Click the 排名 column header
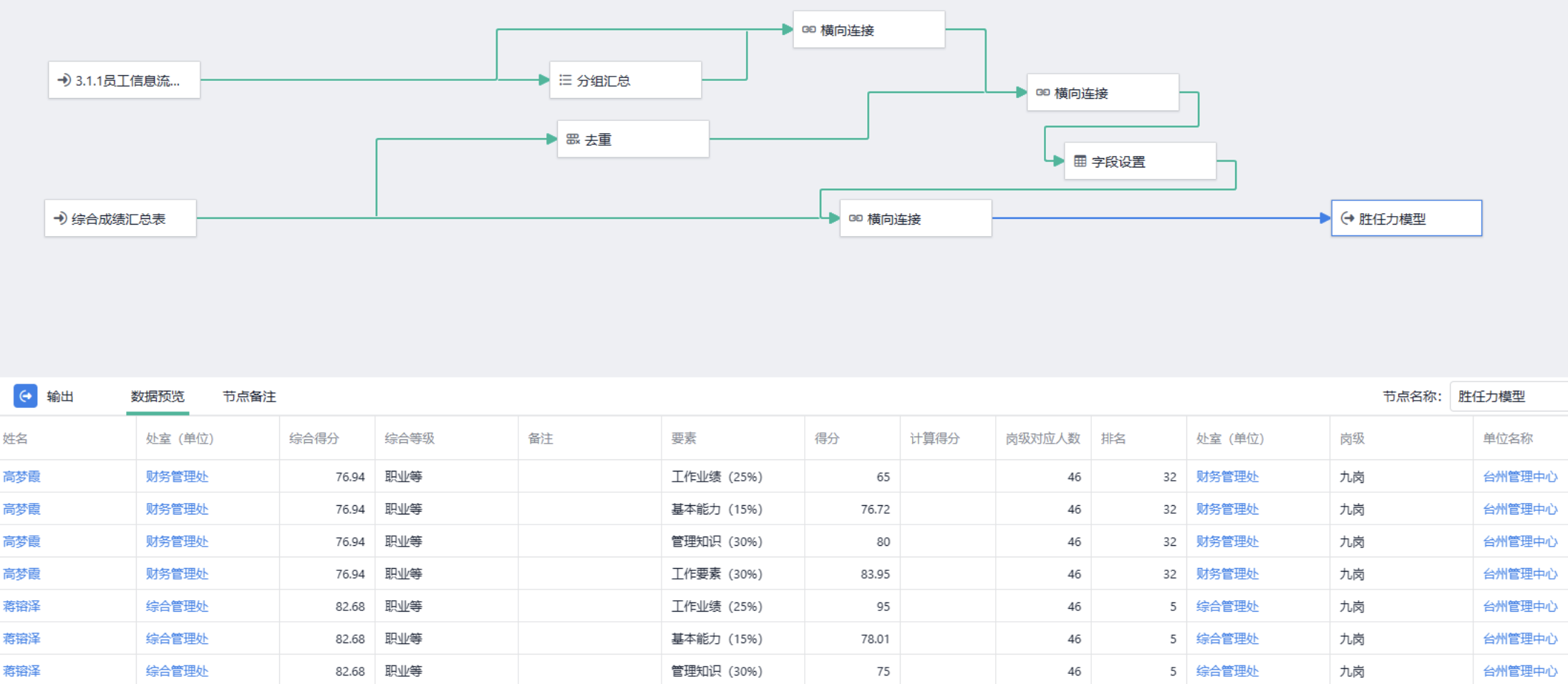The image size is (1568, 684). (1113, 439)
